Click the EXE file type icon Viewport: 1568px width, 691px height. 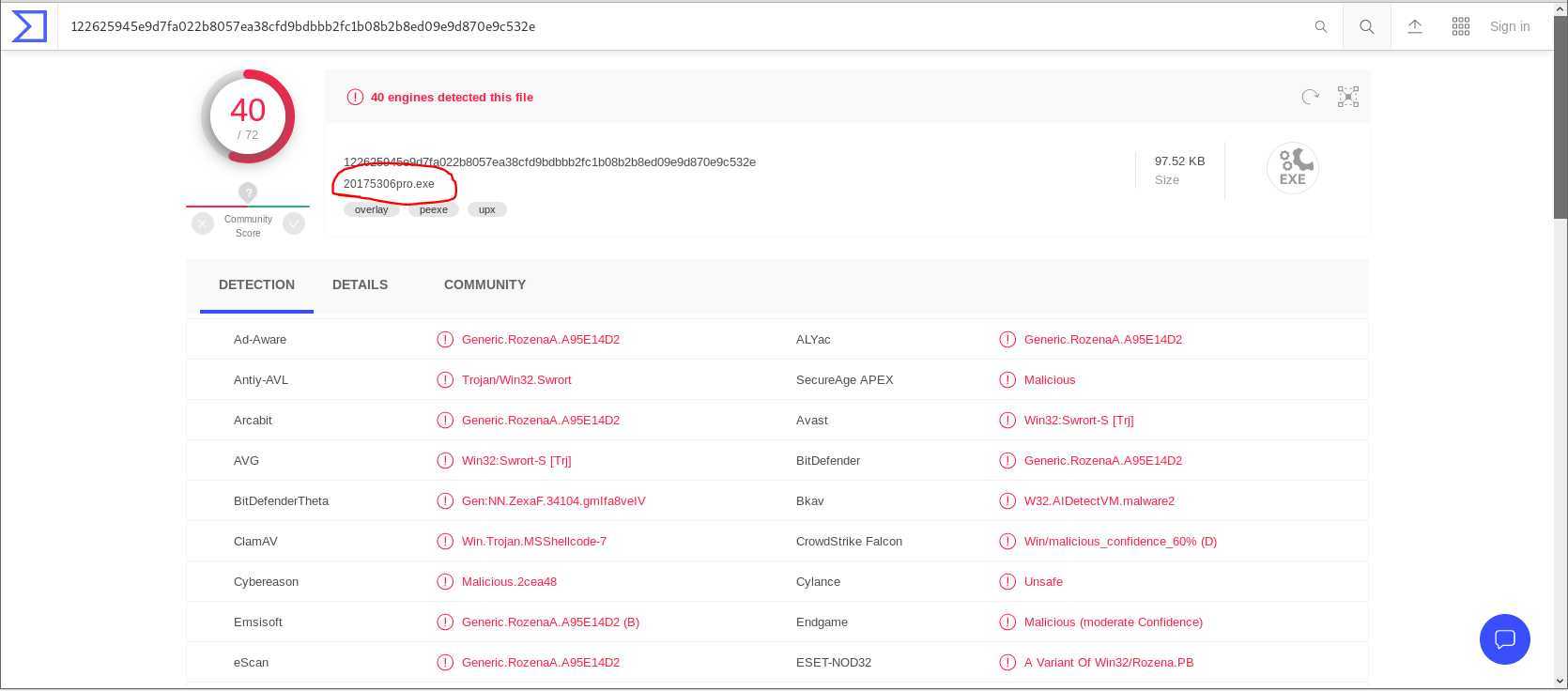pos(1293,168)
